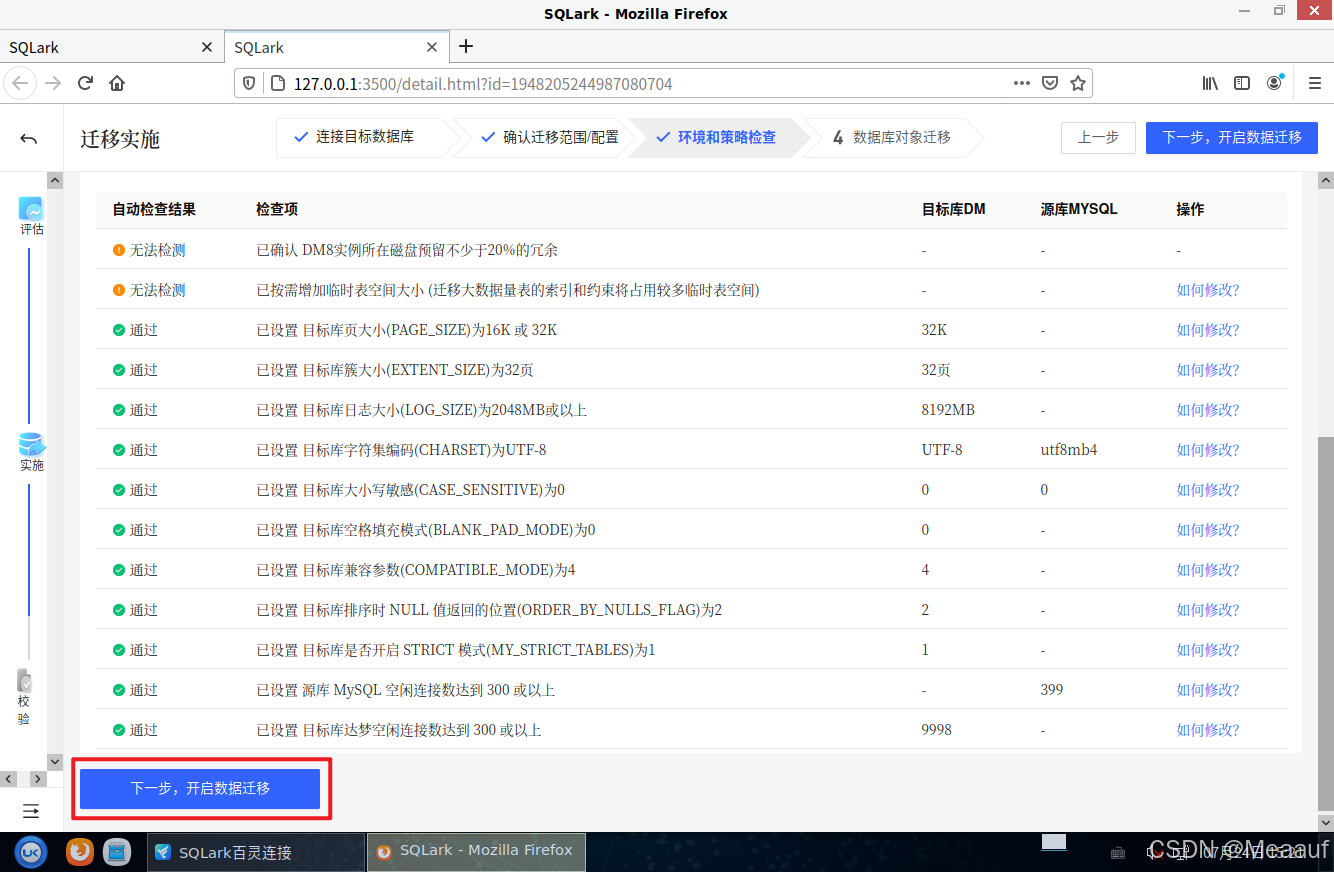Open 如何修改? for the PAGE_SIZE row
1334x872 pixels.
pos(1208,330)
